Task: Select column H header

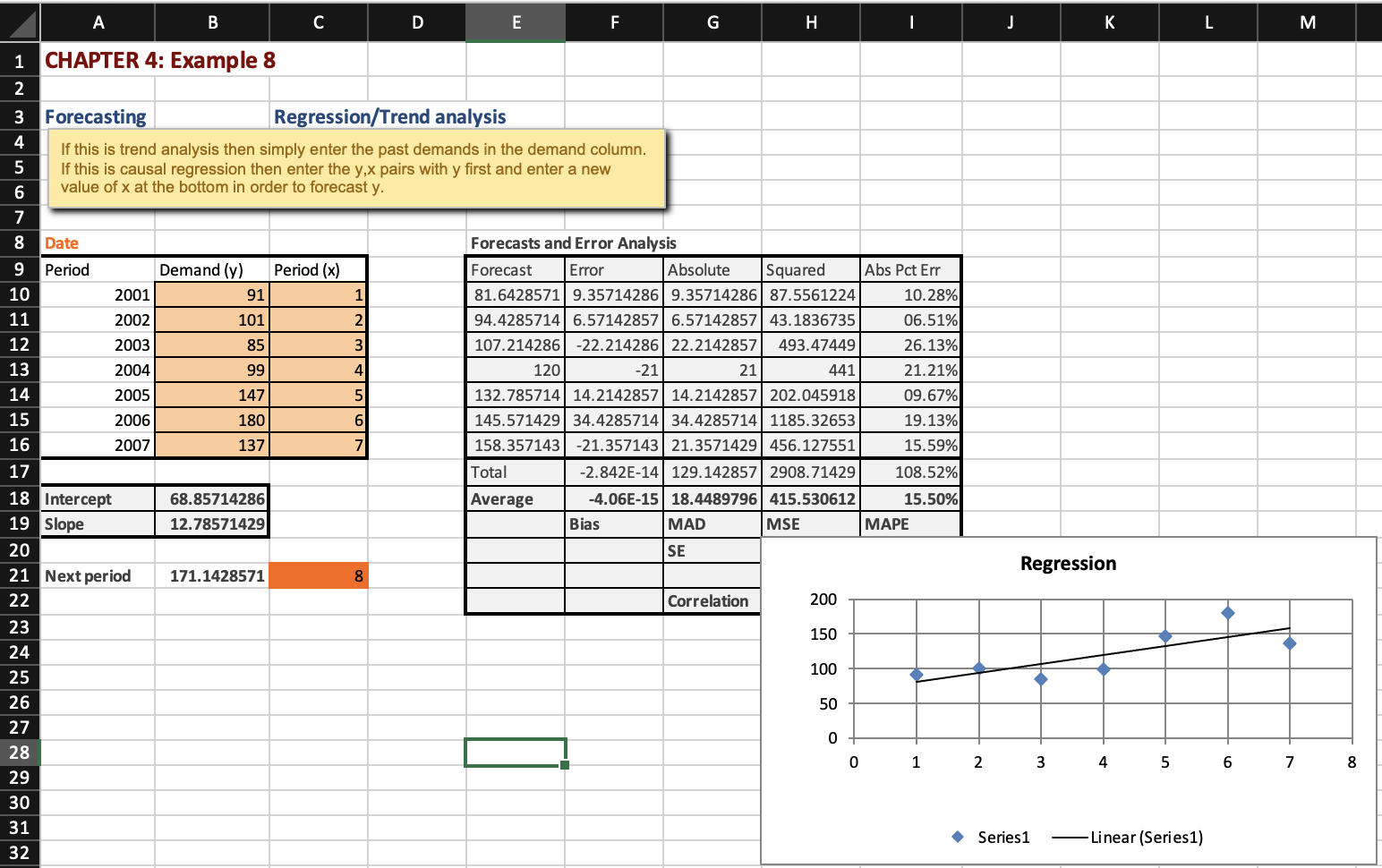Action: tap(811, 22)
